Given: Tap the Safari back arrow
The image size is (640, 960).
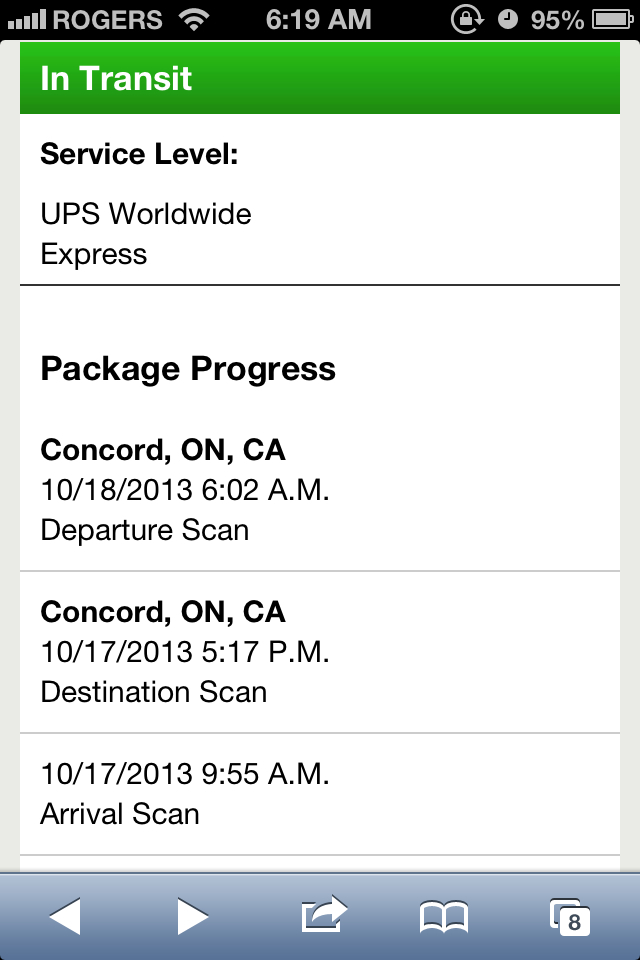Looking at the screenshot, I should 65,915.
